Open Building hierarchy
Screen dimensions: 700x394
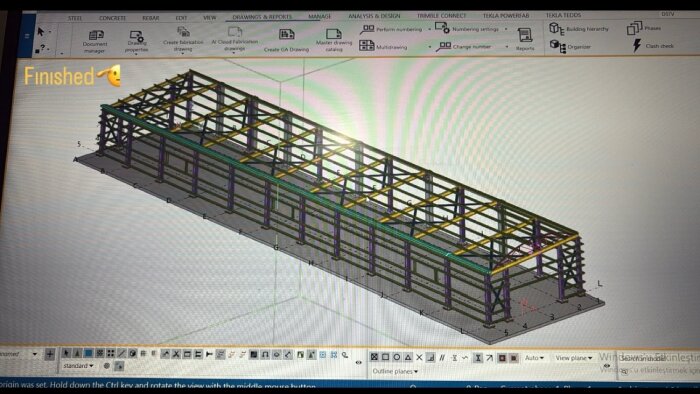[x=579, y=29]
